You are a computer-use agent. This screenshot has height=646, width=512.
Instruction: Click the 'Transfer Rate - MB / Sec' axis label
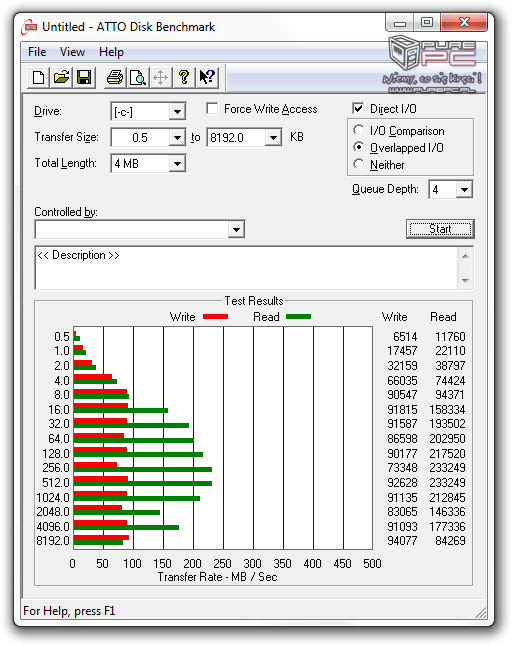217,577
